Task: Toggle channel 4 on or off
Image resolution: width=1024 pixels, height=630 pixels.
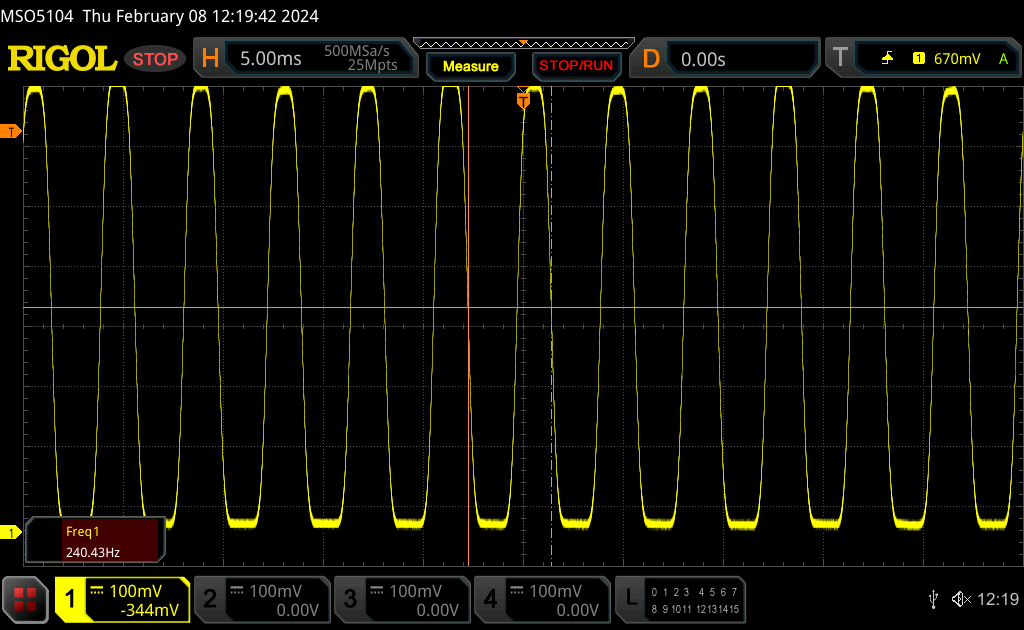Action: [490, 599]
